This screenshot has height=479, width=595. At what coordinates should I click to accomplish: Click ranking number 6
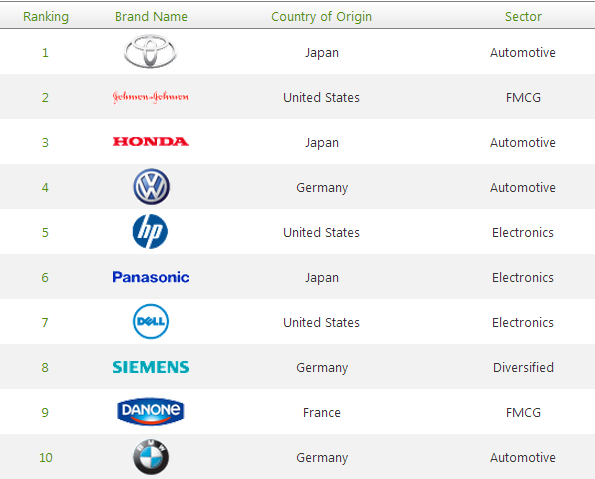(x=45, y=277)
